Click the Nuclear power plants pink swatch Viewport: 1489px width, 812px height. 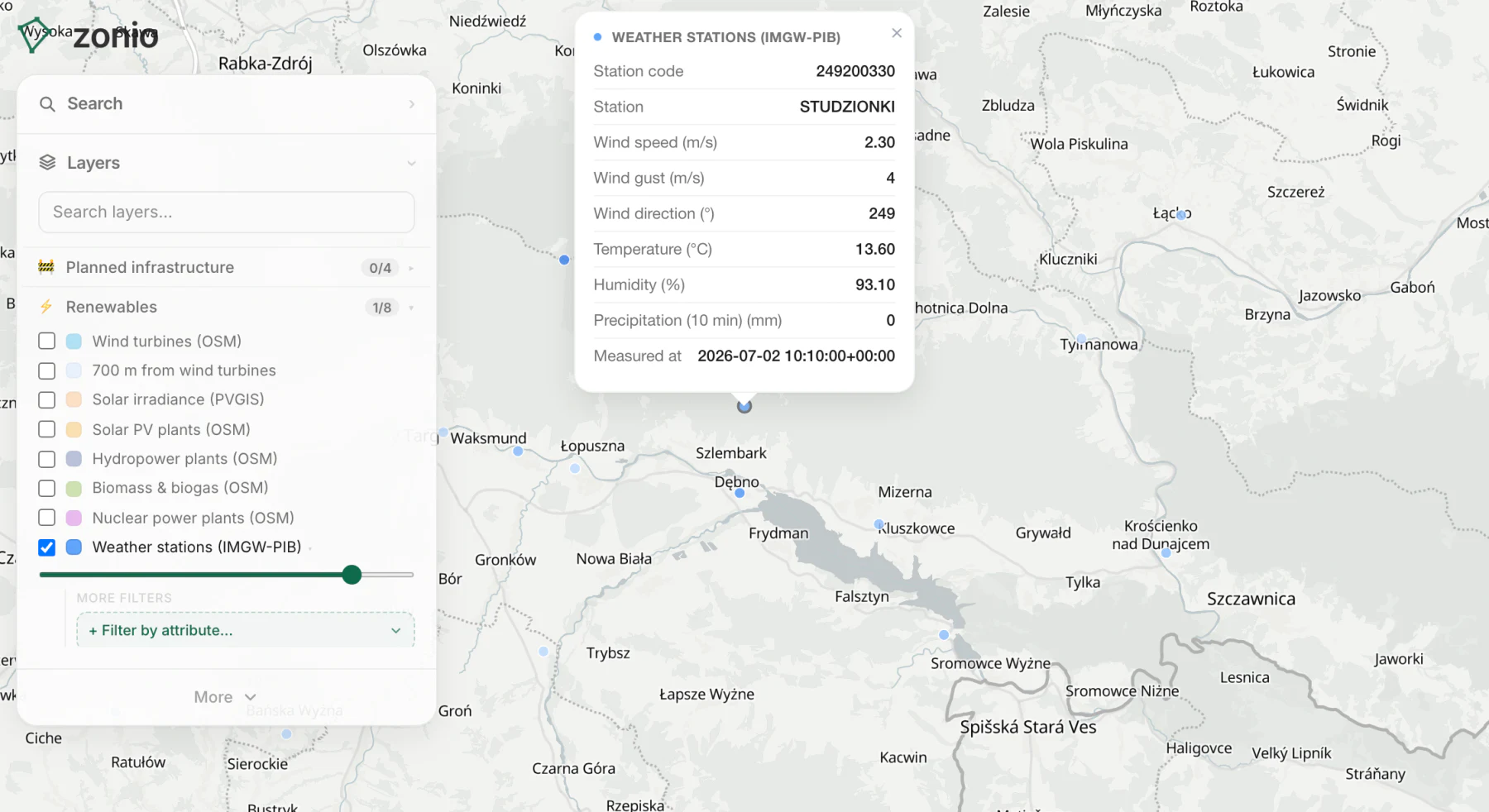(x=74, y=518)
